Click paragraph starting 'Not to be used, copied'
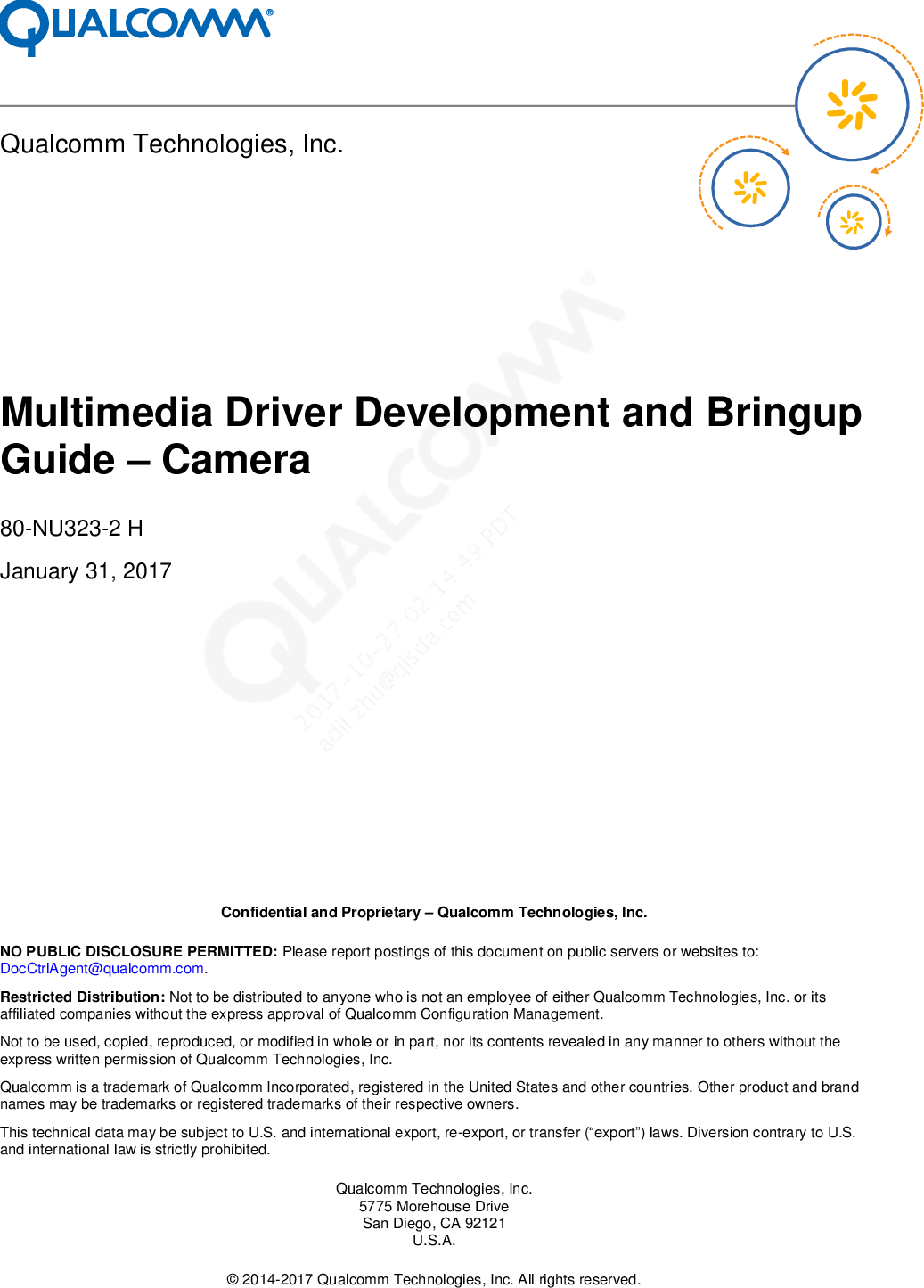 pyautogui.click(x=421, y=1051)
